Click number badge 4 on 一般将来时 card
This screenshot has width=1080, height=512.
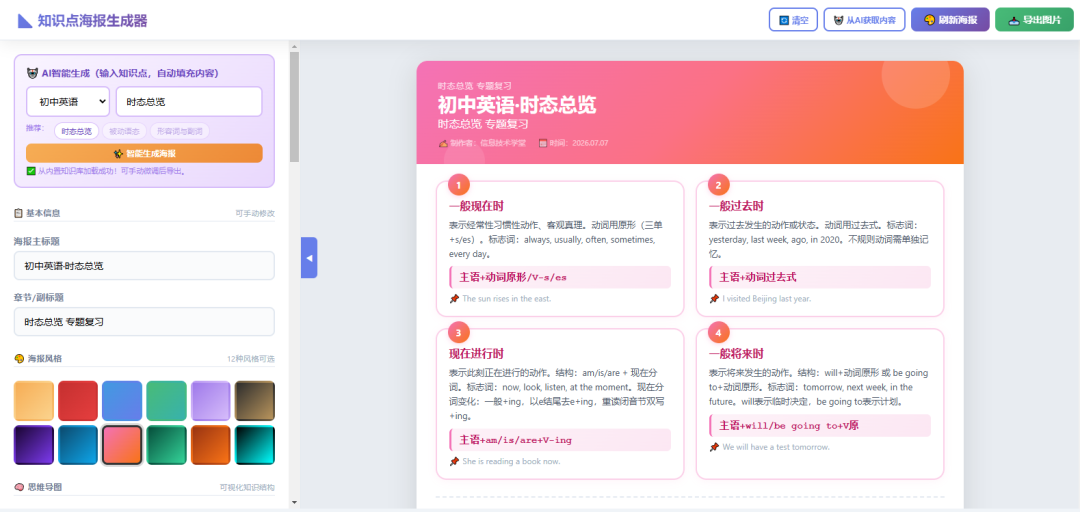pyautogui.click(x=718, y=333)
